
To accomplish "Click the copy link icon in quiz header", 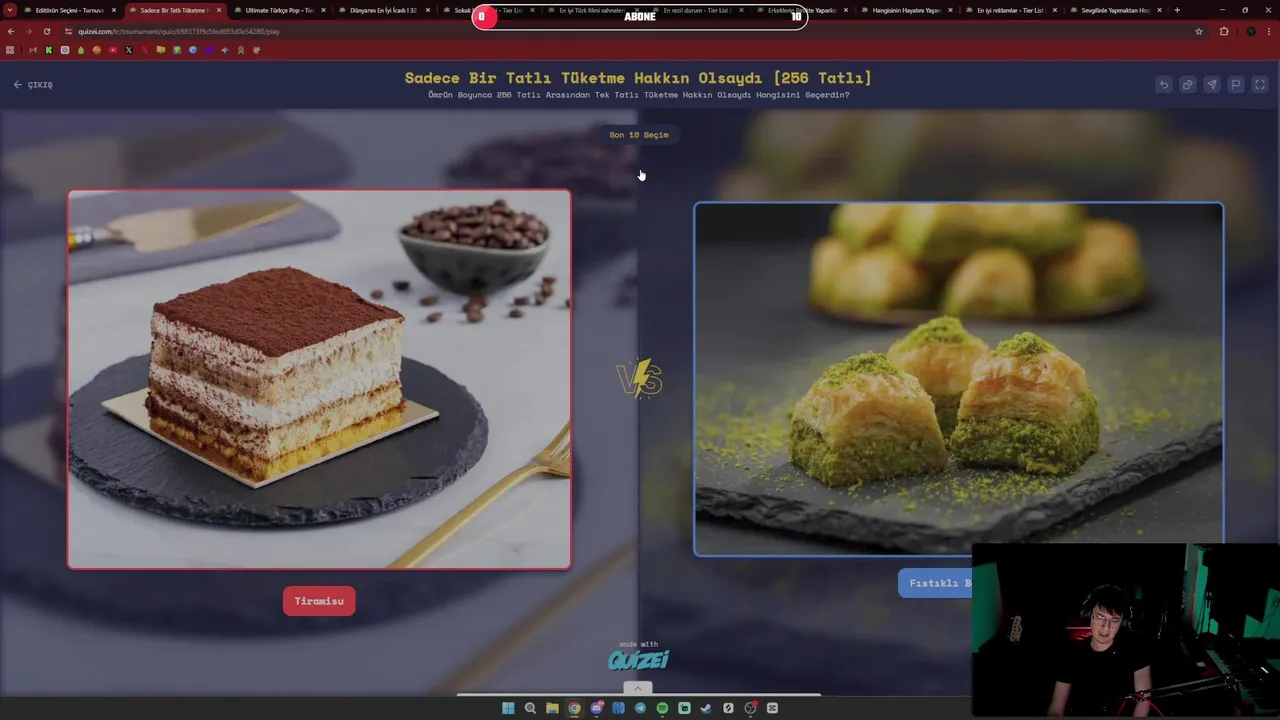I will point(1188,85).
